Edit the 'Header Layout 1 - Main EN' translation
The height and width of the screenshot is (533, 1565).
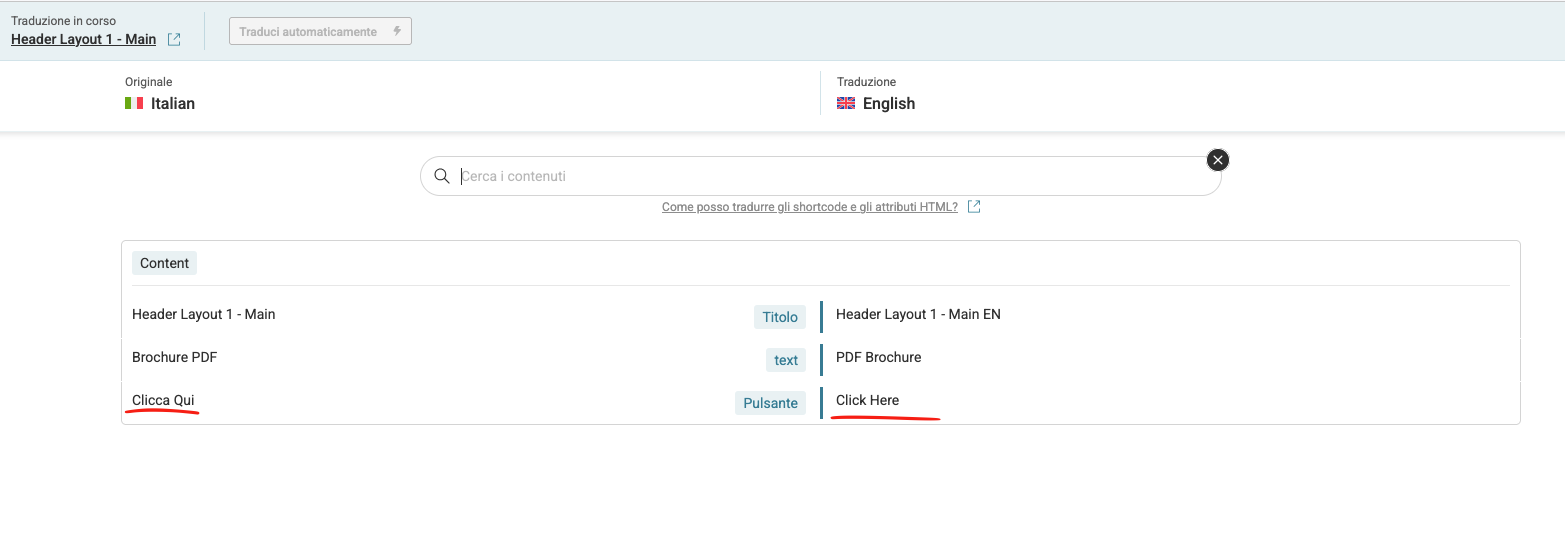coord(918,314)
